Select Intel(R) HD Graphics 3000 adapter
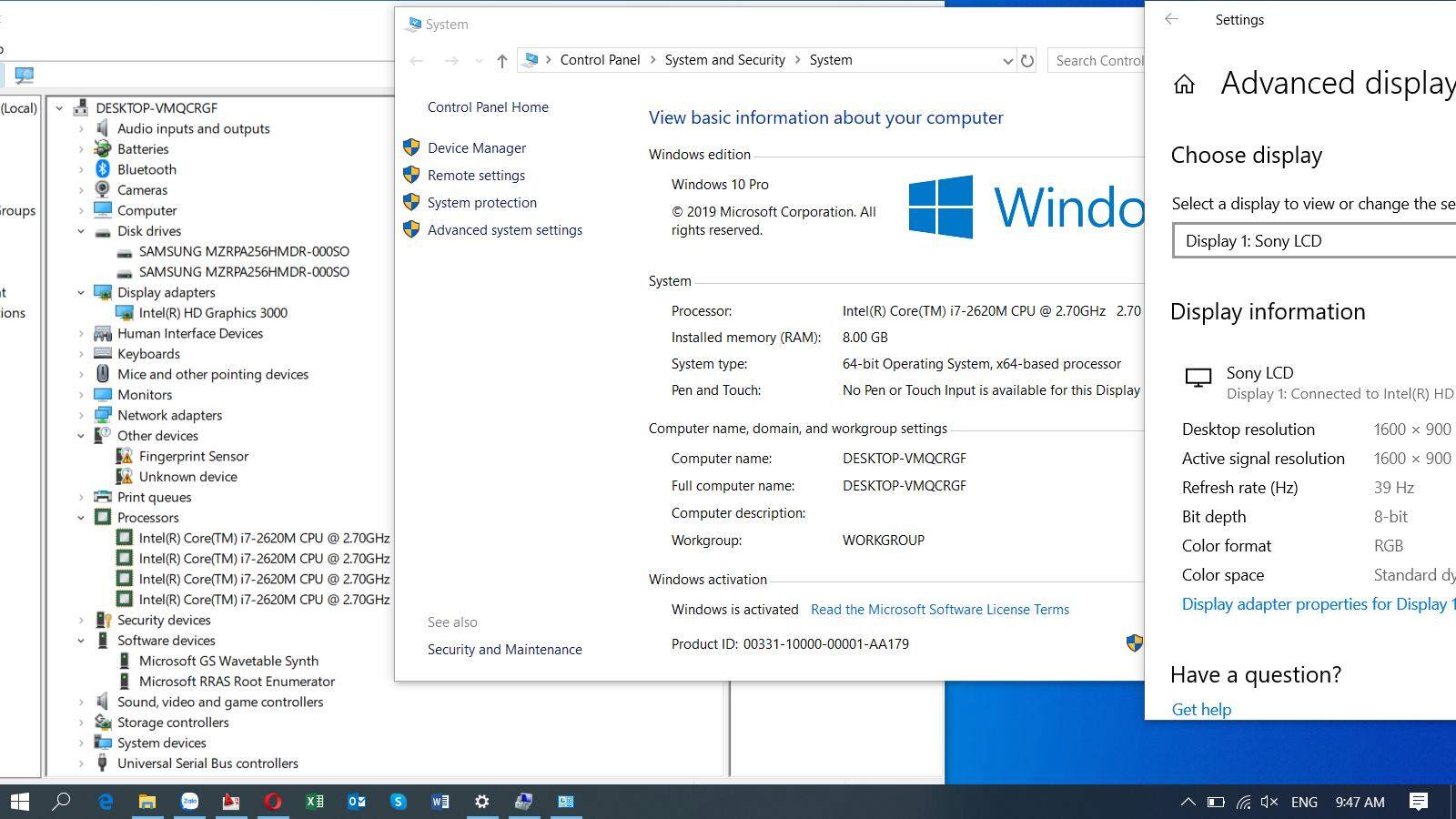The width and height of the screenshot is (1456, 819). (213, 313)
